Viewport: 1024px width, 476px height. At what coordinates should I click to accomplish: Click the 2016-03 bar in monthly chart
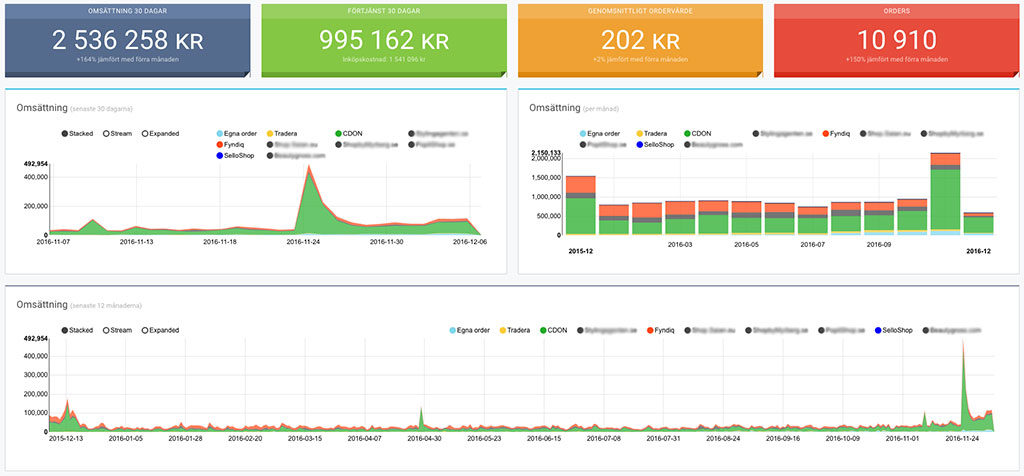(680, 217)
